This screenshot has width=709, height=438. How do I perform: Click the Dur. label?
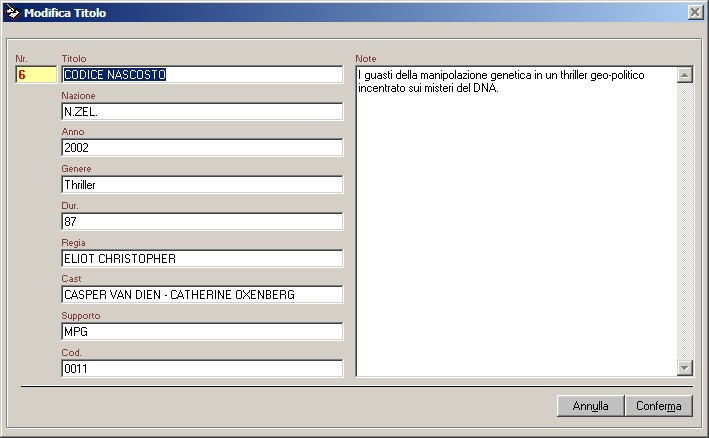[70, 206]
